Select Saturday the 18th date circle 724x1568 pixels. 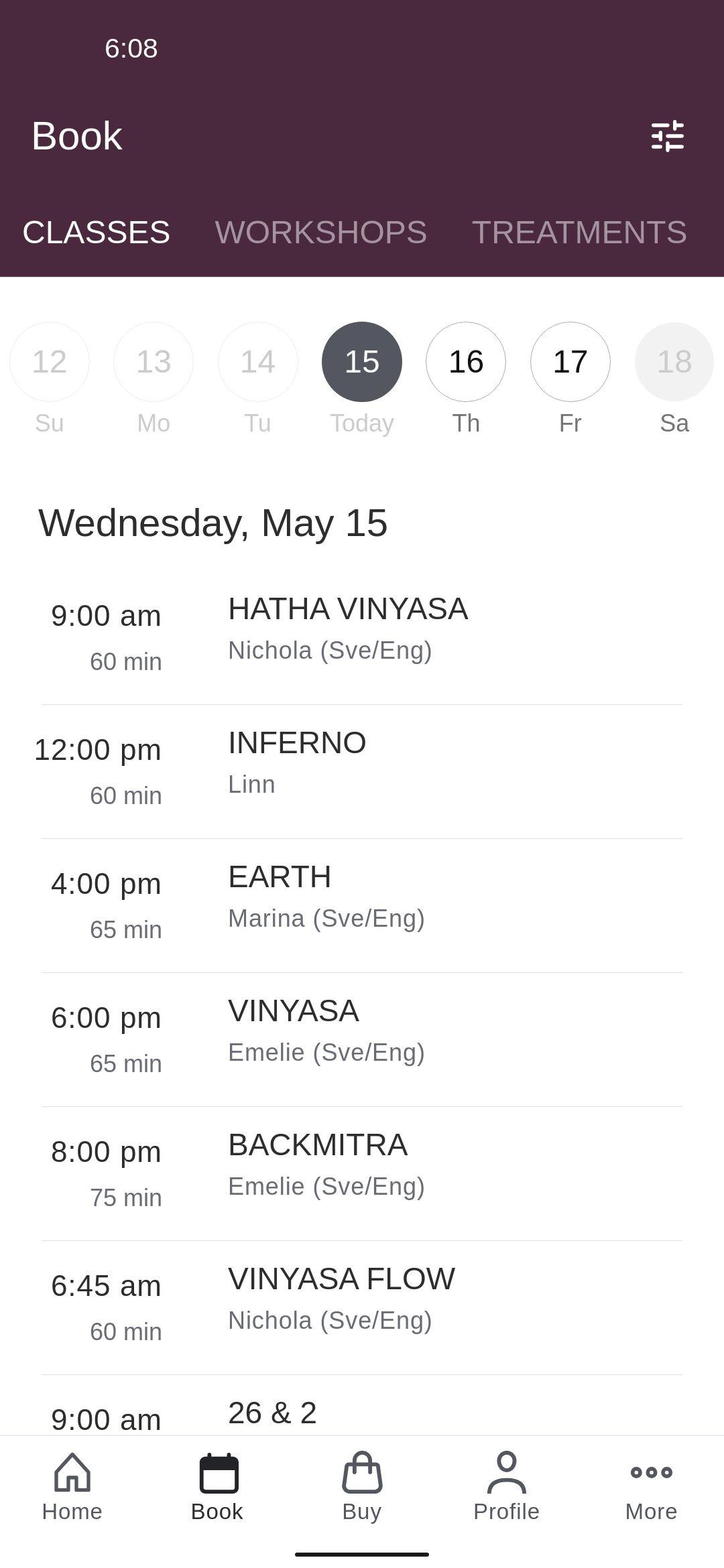[x=674, y=362]
